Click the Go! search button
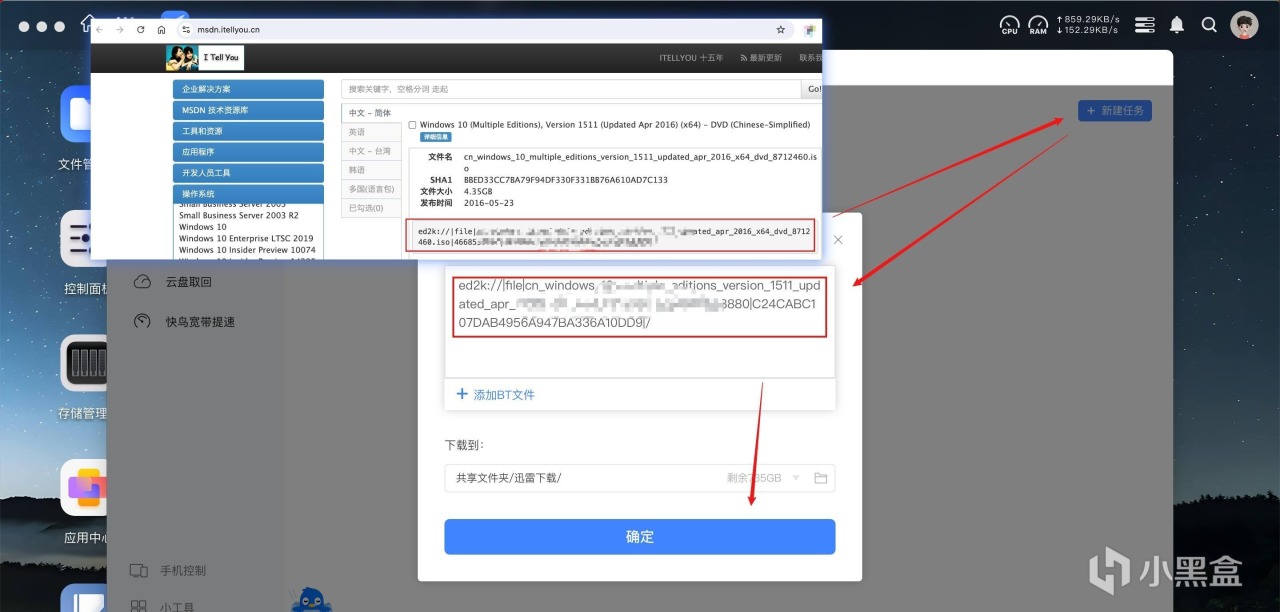This screenshot has width=1280, height=612. click(813, 89)
